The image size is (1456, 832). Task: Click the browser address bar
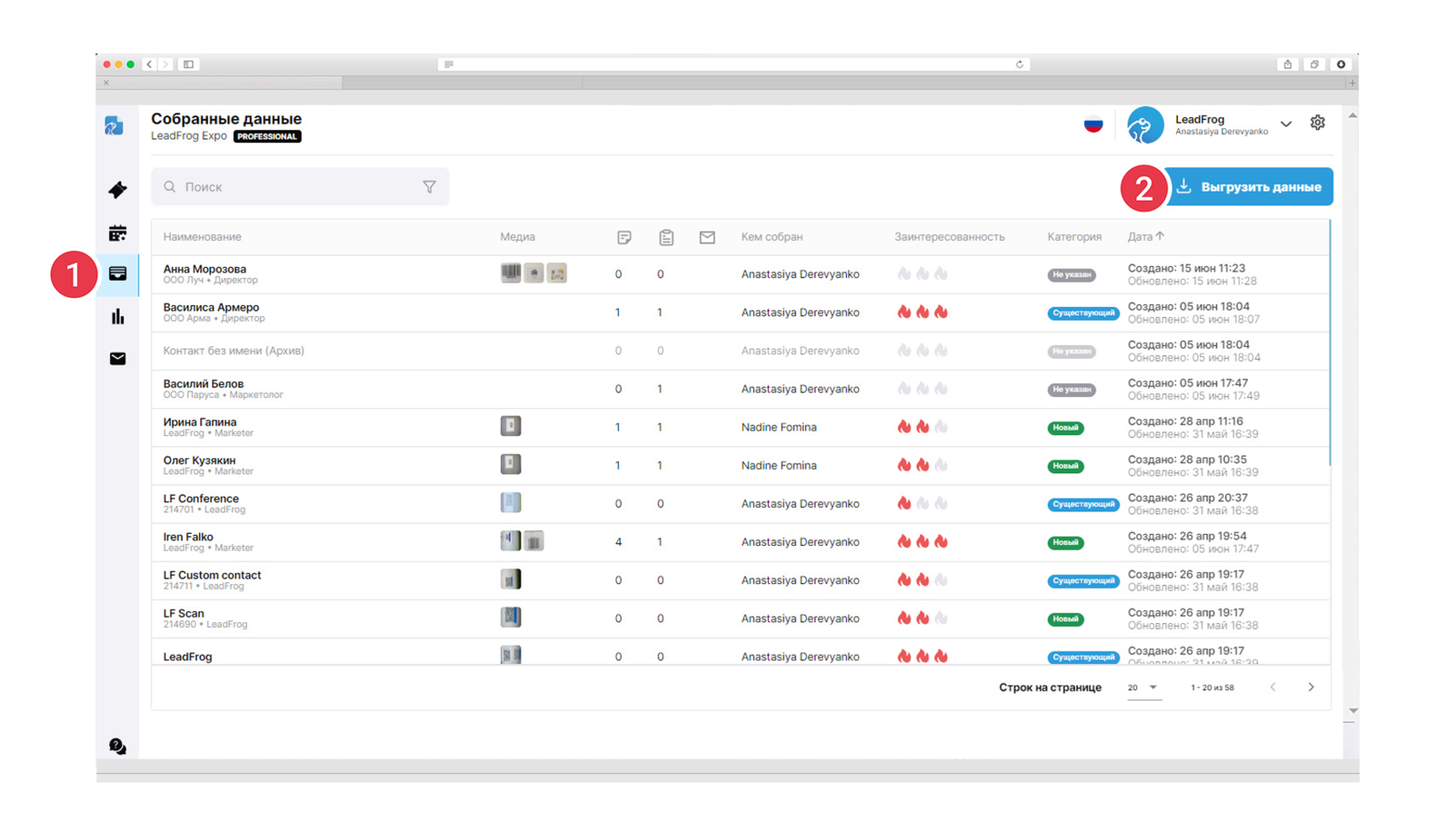tap(733, 64)
